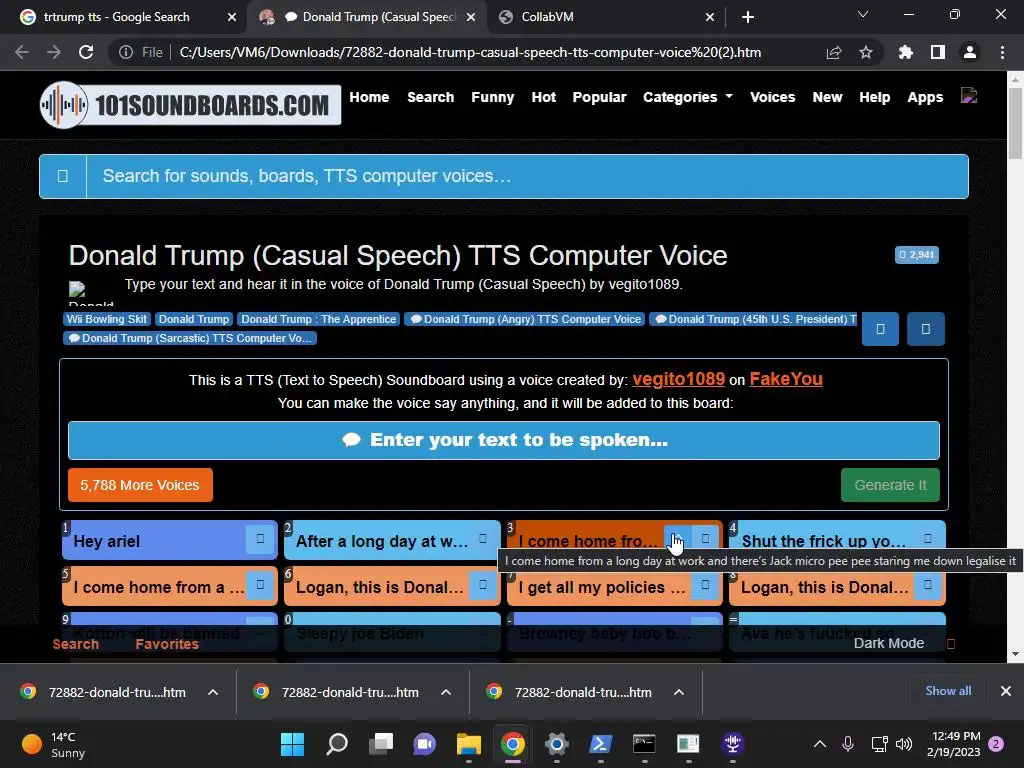This screenshot has width=1024, height=768.
Task: Click menu icon on After a long day sound
Action: 483,539
